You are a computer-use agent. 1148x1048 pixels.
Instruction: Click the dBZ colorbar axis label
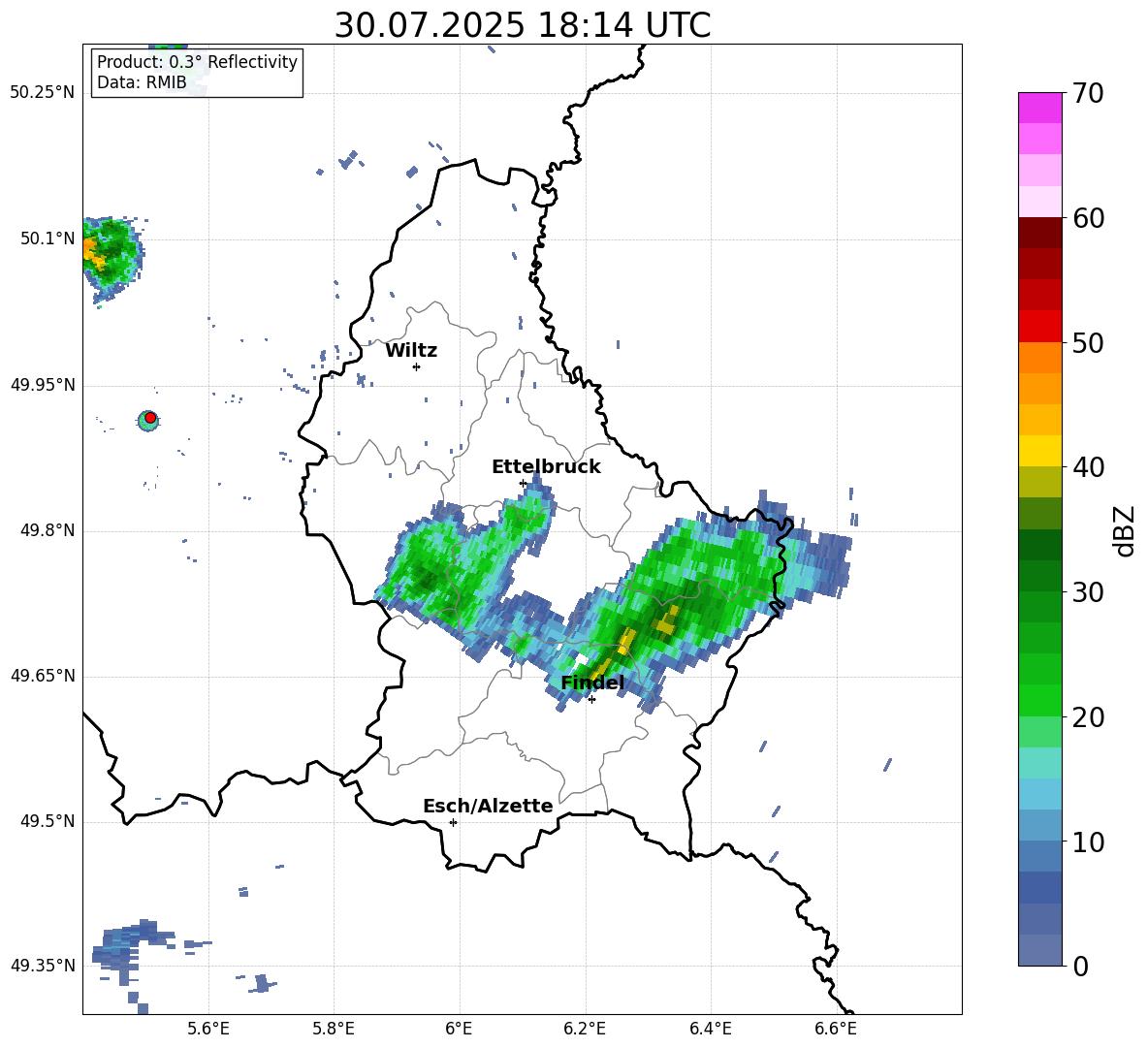[1126, 530]
